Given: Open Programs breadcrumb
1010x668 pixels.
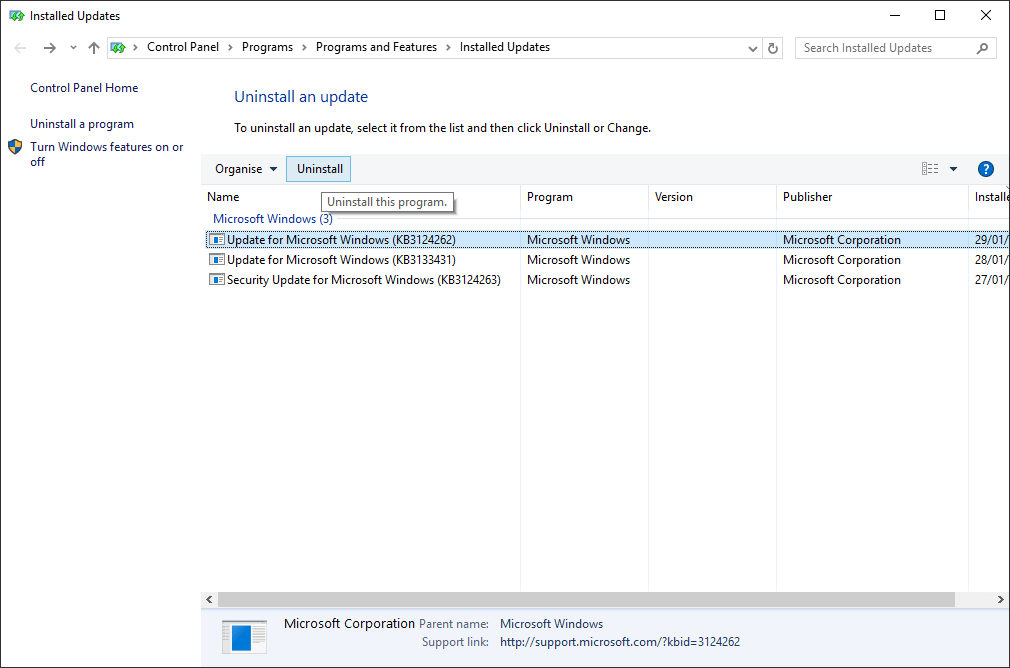Looking at the screenshot, I should pos(267,47).
